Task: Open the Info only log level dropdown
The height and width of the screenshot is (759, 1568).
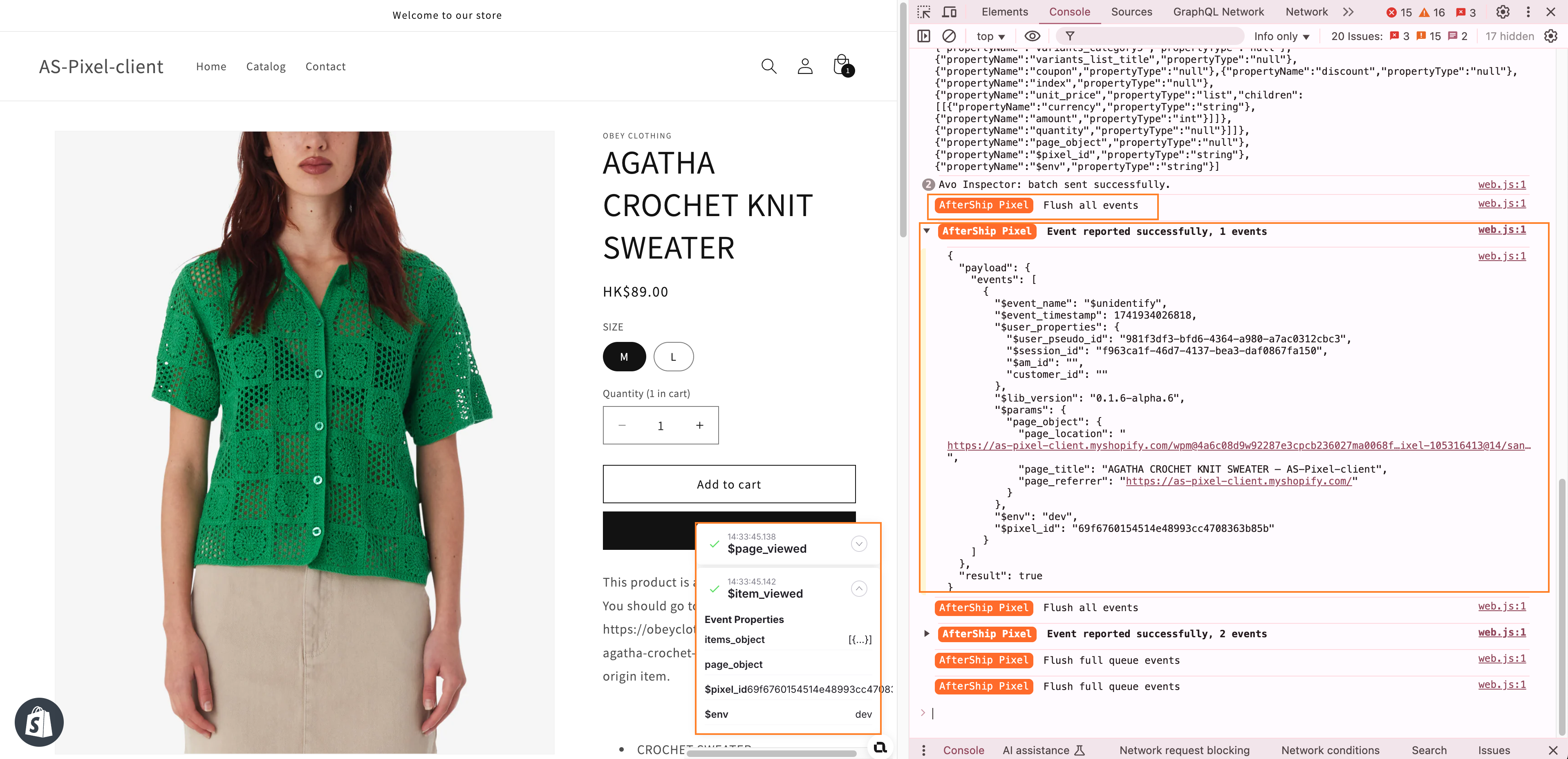Action: click(1281, 36)
